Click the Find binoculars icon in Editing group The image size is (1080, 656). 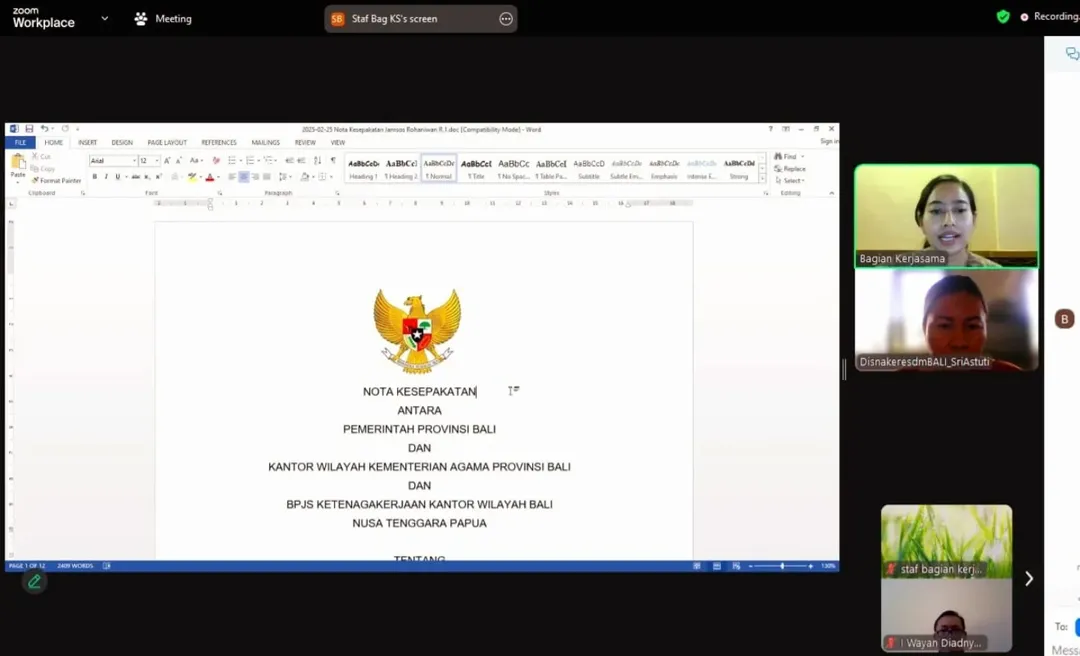[x=778, y=157]
